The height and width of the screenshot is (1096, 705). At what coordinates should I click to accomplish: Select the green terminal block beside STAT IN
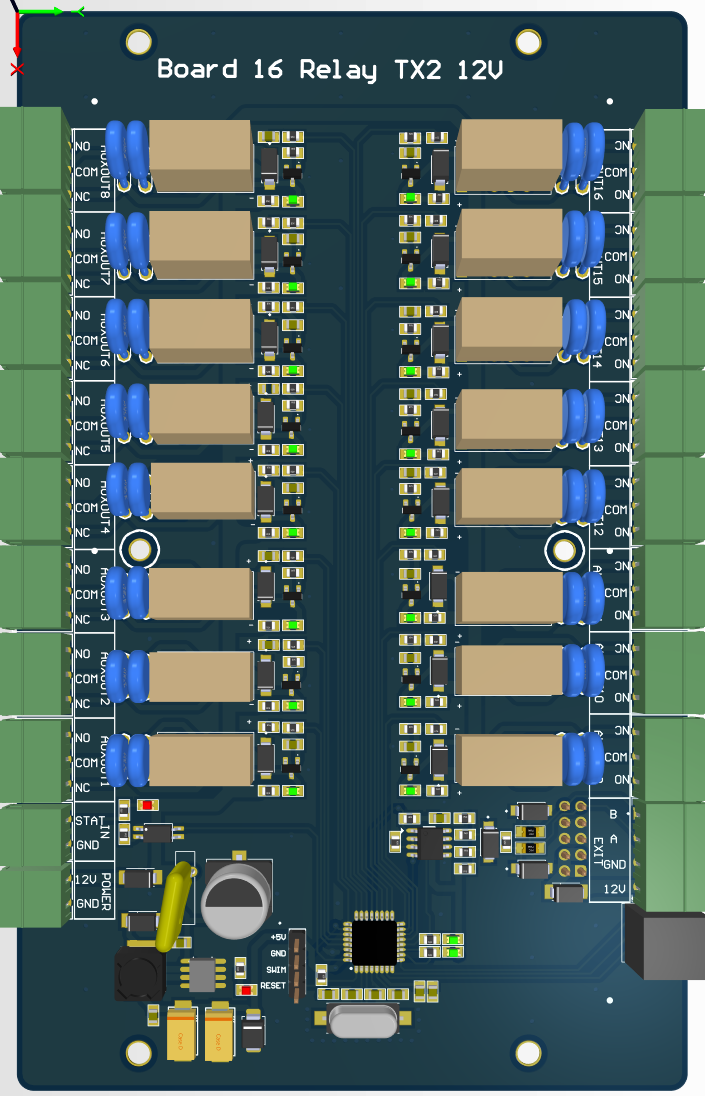pos(35,835)
